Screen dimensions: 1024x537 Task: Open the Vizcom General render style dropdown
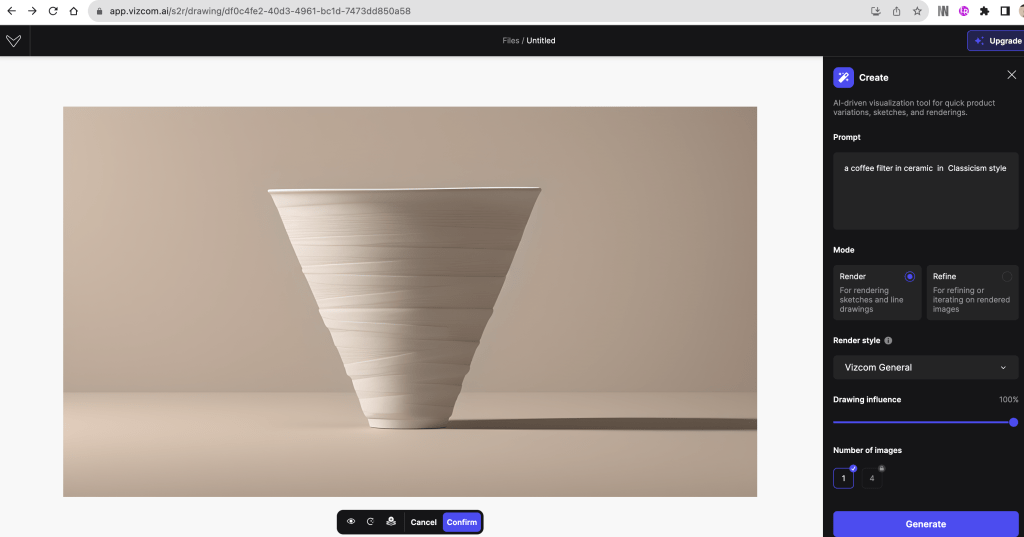pyautogui.click(x=925, y=367)
